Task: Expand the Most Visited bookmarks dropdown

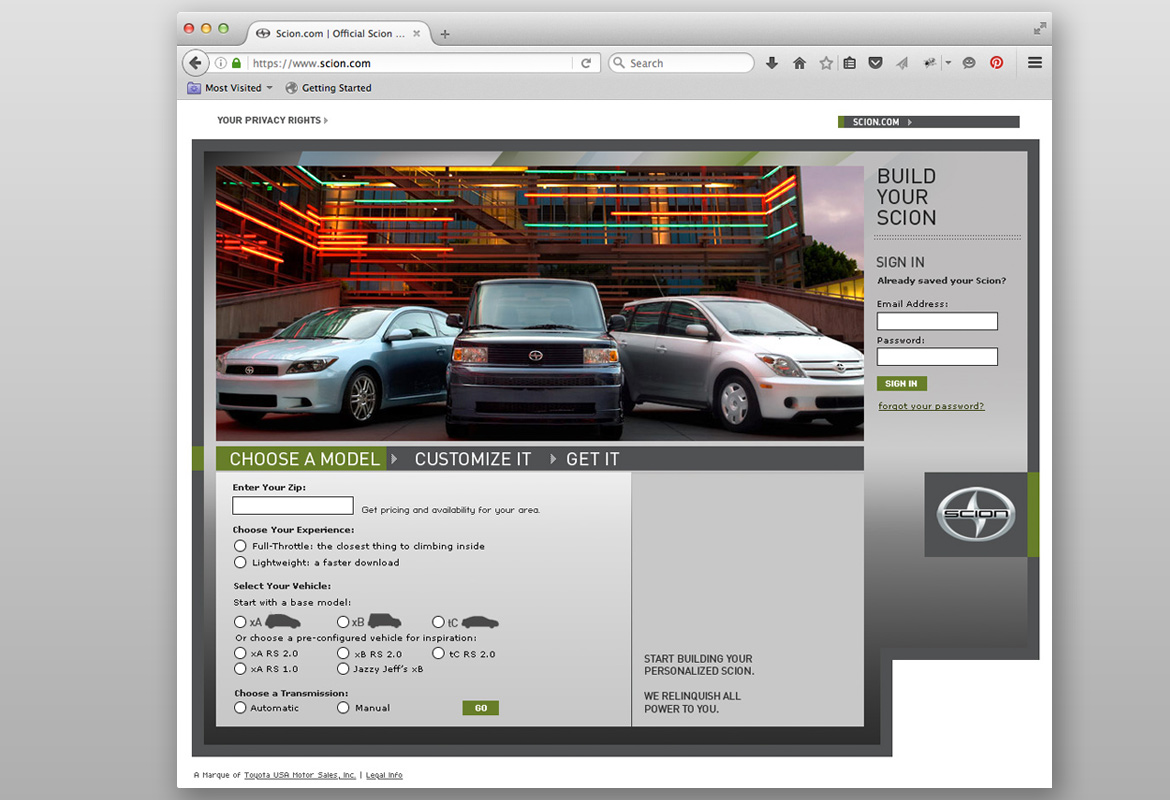Action: 269,87
